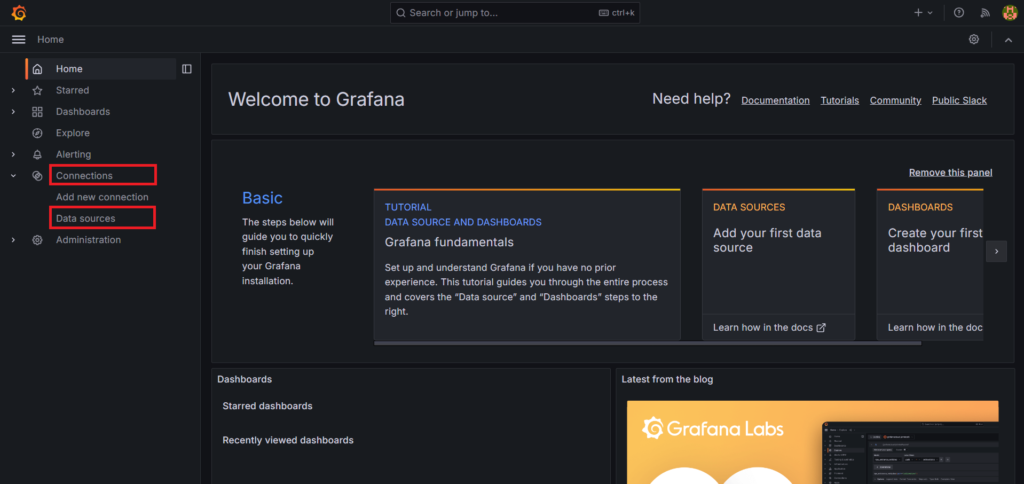The image size is (1024, 484).
Task: Click horizontal scrollbar under setup cards
Action: 647,343
